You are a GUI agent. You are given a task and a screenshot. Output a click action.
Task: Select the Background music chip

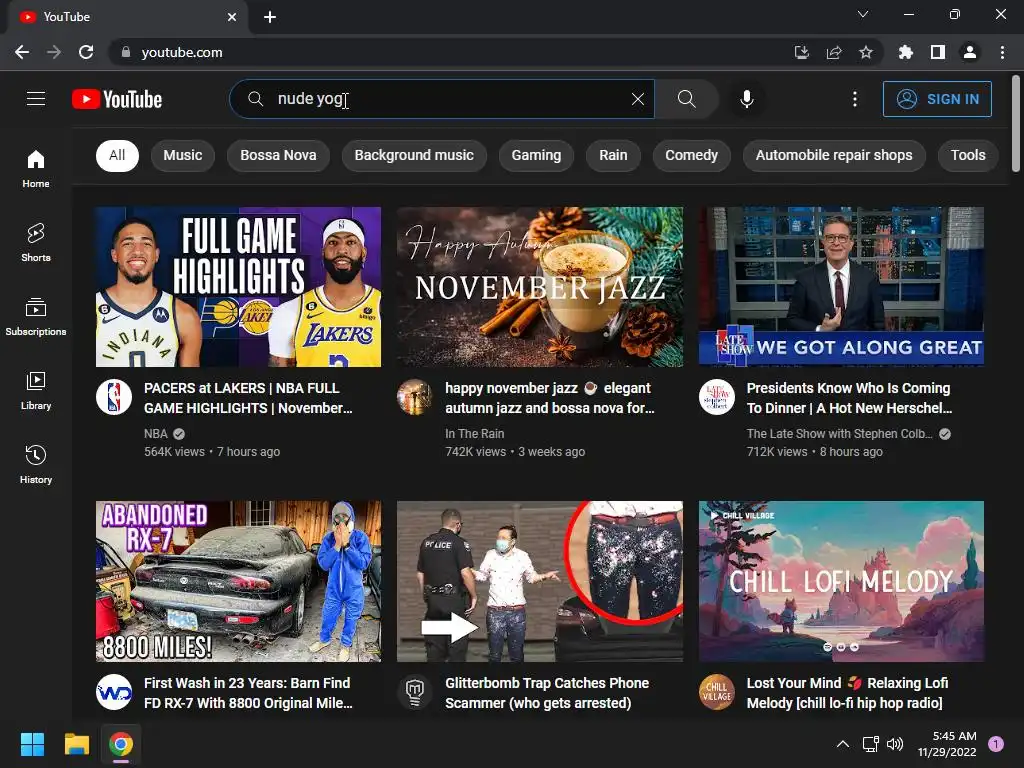tap(414, 155)
